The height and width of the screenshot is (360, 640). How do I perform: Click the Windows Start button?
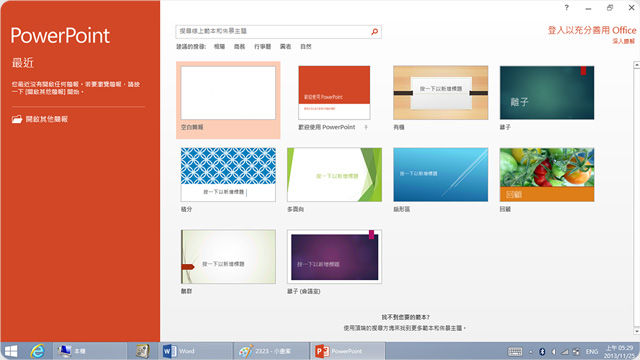pyautogui.click(x=11, y=351)
